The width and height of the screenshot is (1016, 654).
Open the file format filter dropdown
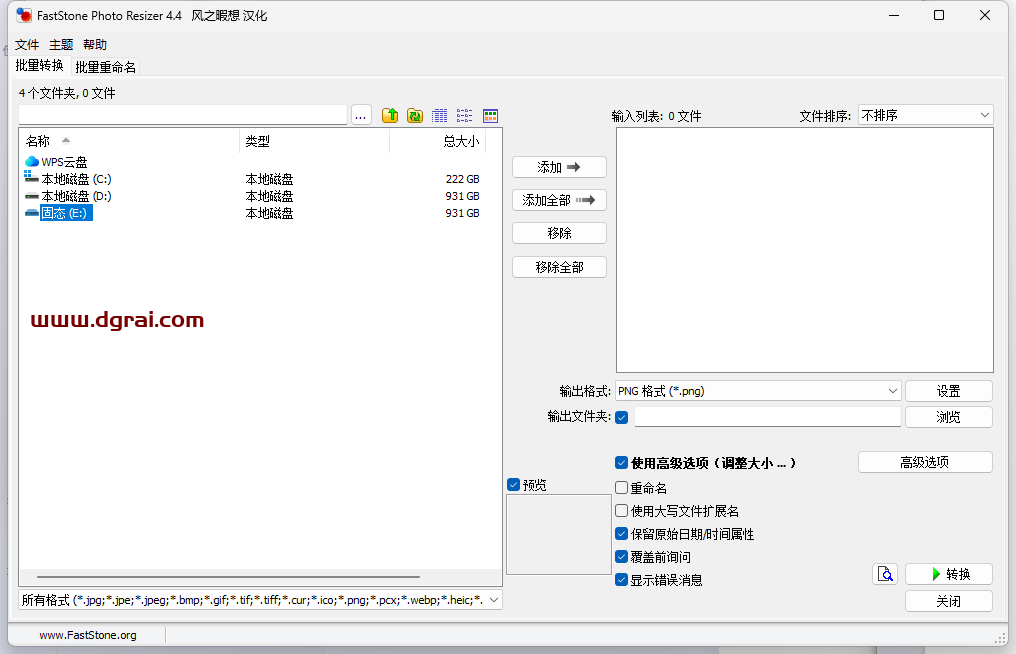(x=260, y=600)
